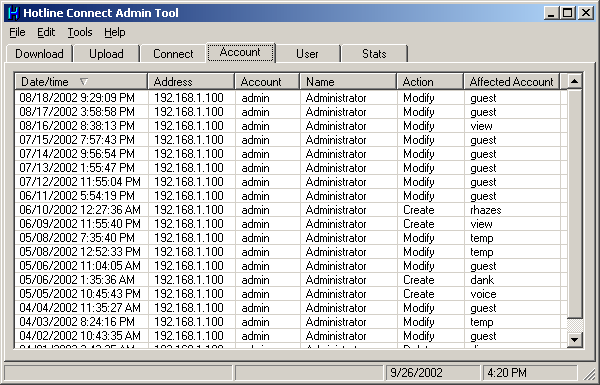Open the Edit menu
Image resolution: width=600 pixels, height=385 pixels.
click(46, 33)
